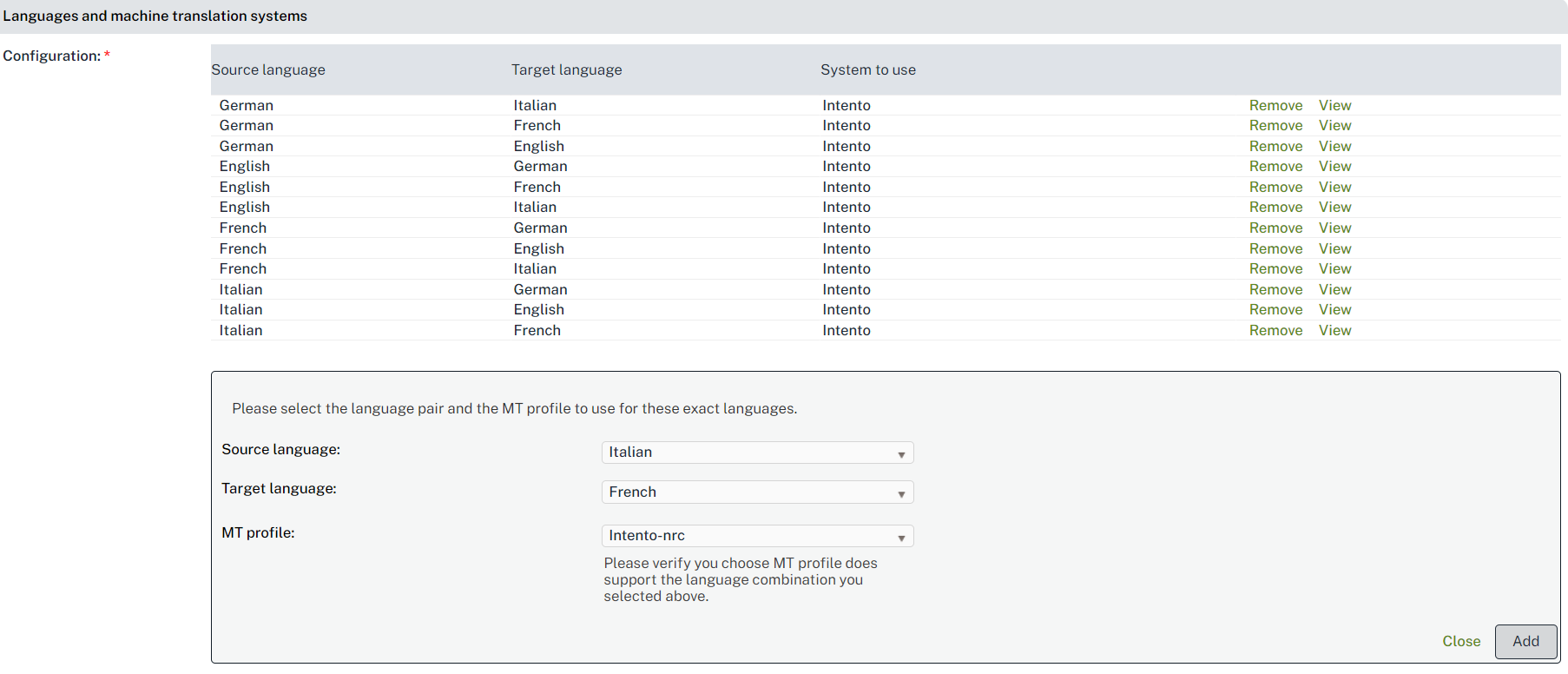Open the Source language dropdown showing Italian
Image resolution: width=1568 pixels, height=674 pixels.
coord(756,453)
